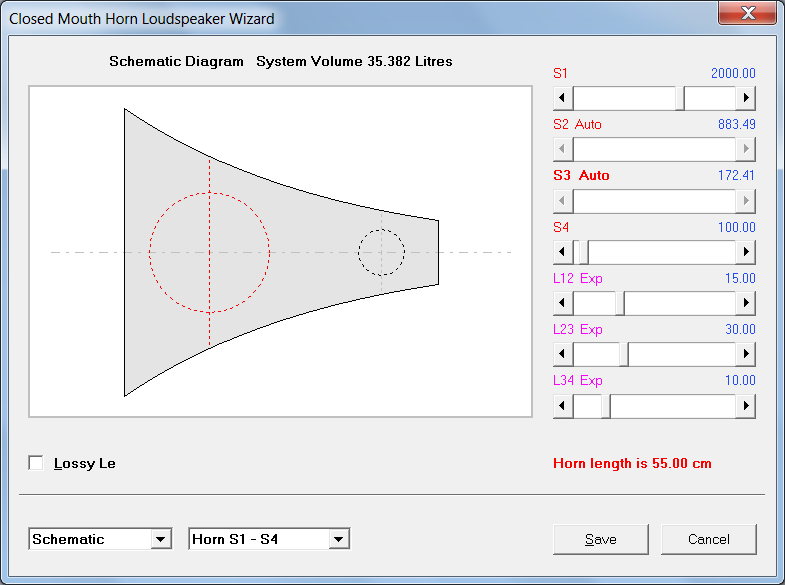
Task: Click the L12 Exp slider left arrow
Action: click(563, 303)
